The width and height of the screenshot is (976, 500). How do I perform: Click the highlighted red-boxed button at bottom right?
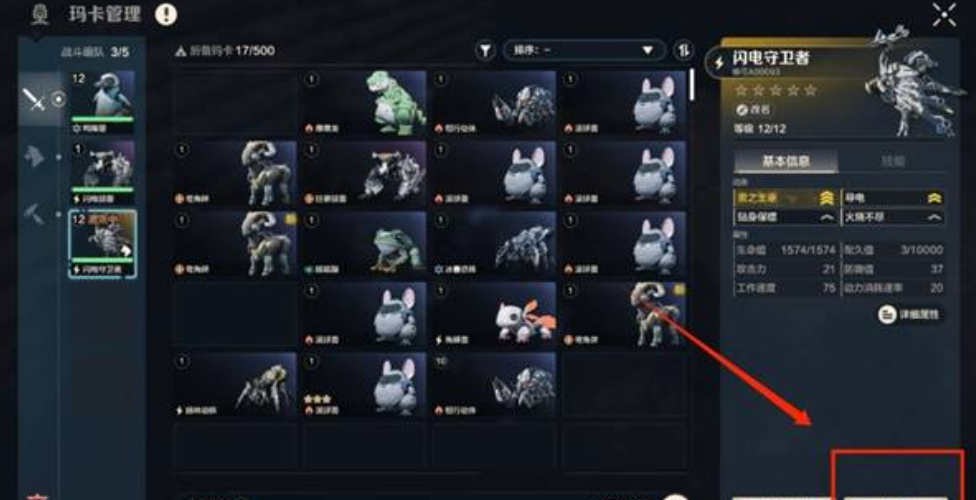pyautogui.click(x=898, y=474)
